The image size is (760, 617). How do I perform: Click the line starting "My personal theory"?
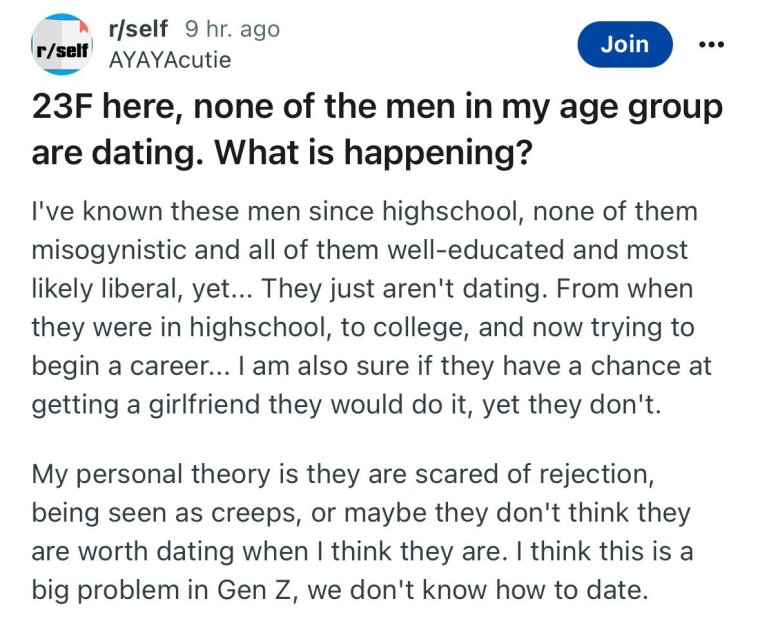click(342, 476)
